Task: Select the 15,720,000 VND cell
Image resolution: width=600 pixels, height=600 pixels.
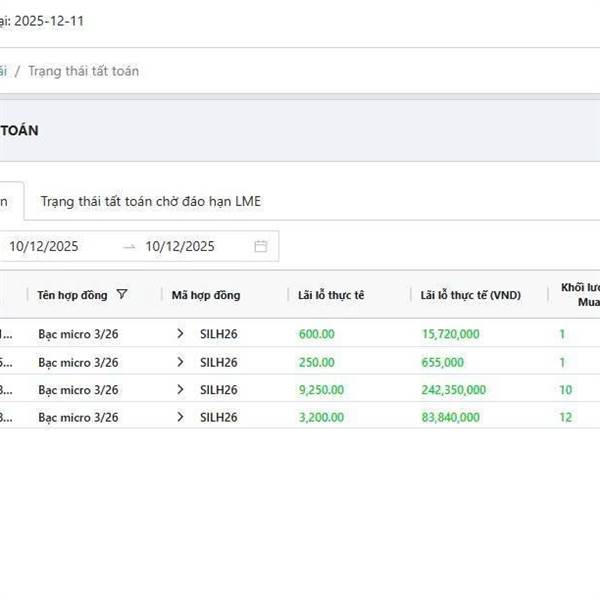Action: [451, 334]
